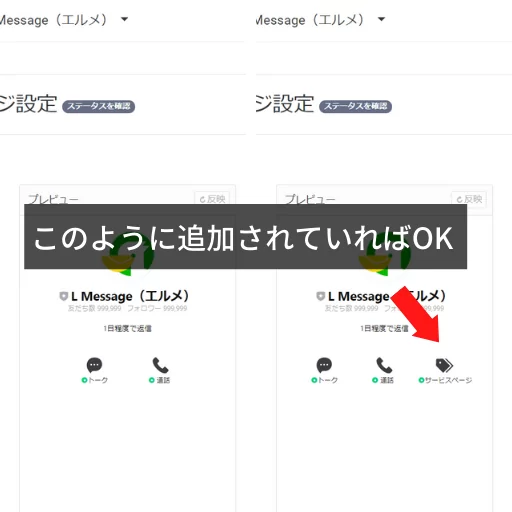This screenshot has width=512, height=512.
Task: Click the 通話 phone icon in left preview
Action: point(160,365)
